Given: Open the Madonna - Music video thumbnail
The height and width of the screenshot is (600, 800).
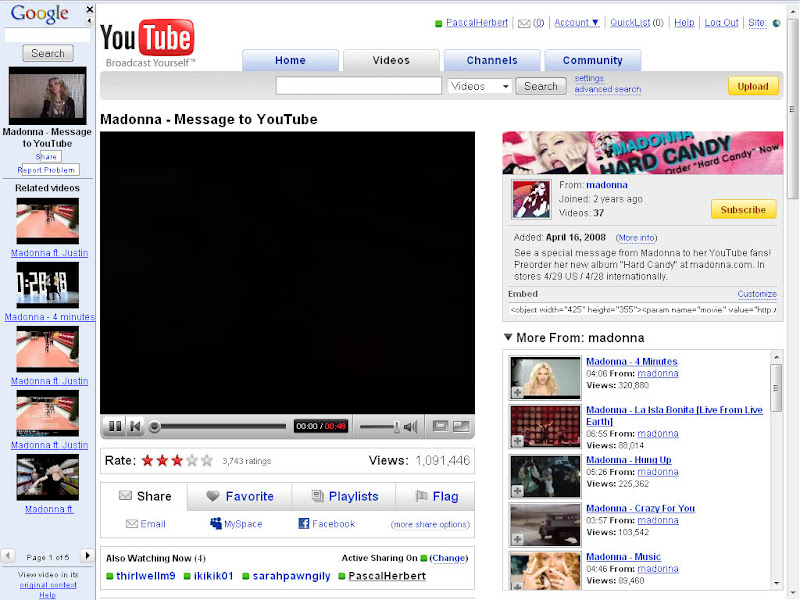Looking at the screenshot, I should coord(545,570).
